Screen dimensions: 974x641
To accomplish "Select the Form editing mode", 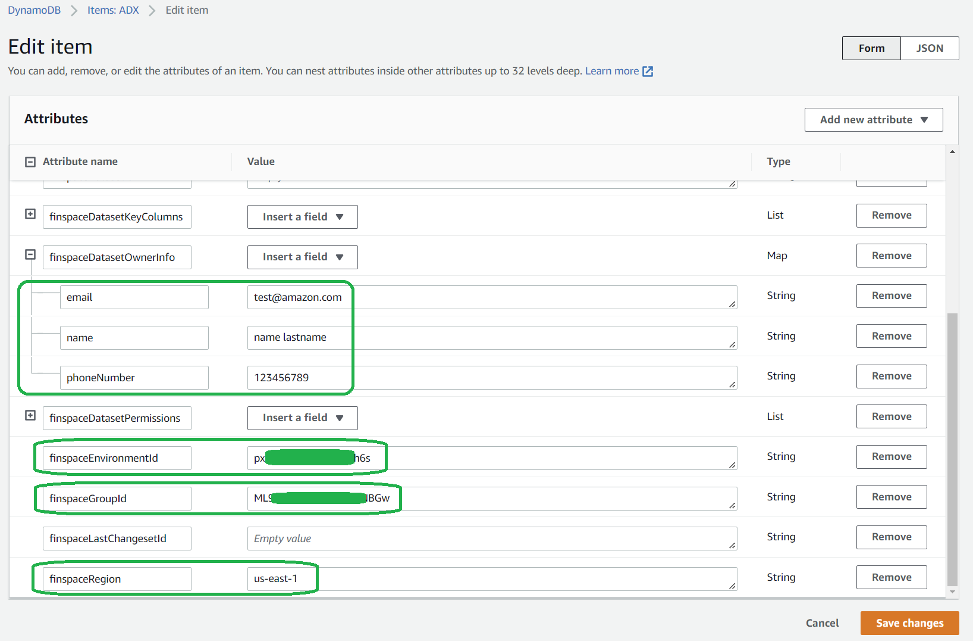I will 870,47.
